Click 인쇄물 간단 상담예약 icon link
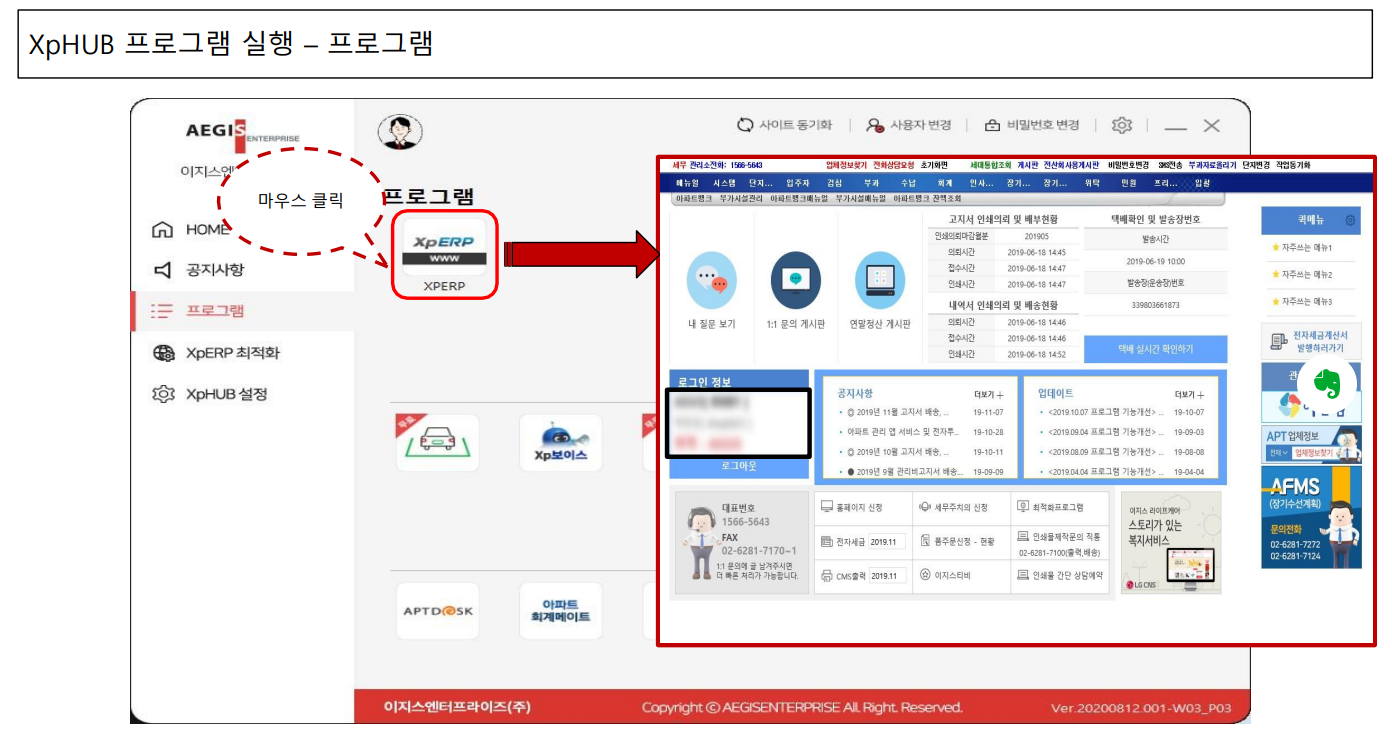The height and width of the screenshot is (747, 1392). pos(1060,576)
